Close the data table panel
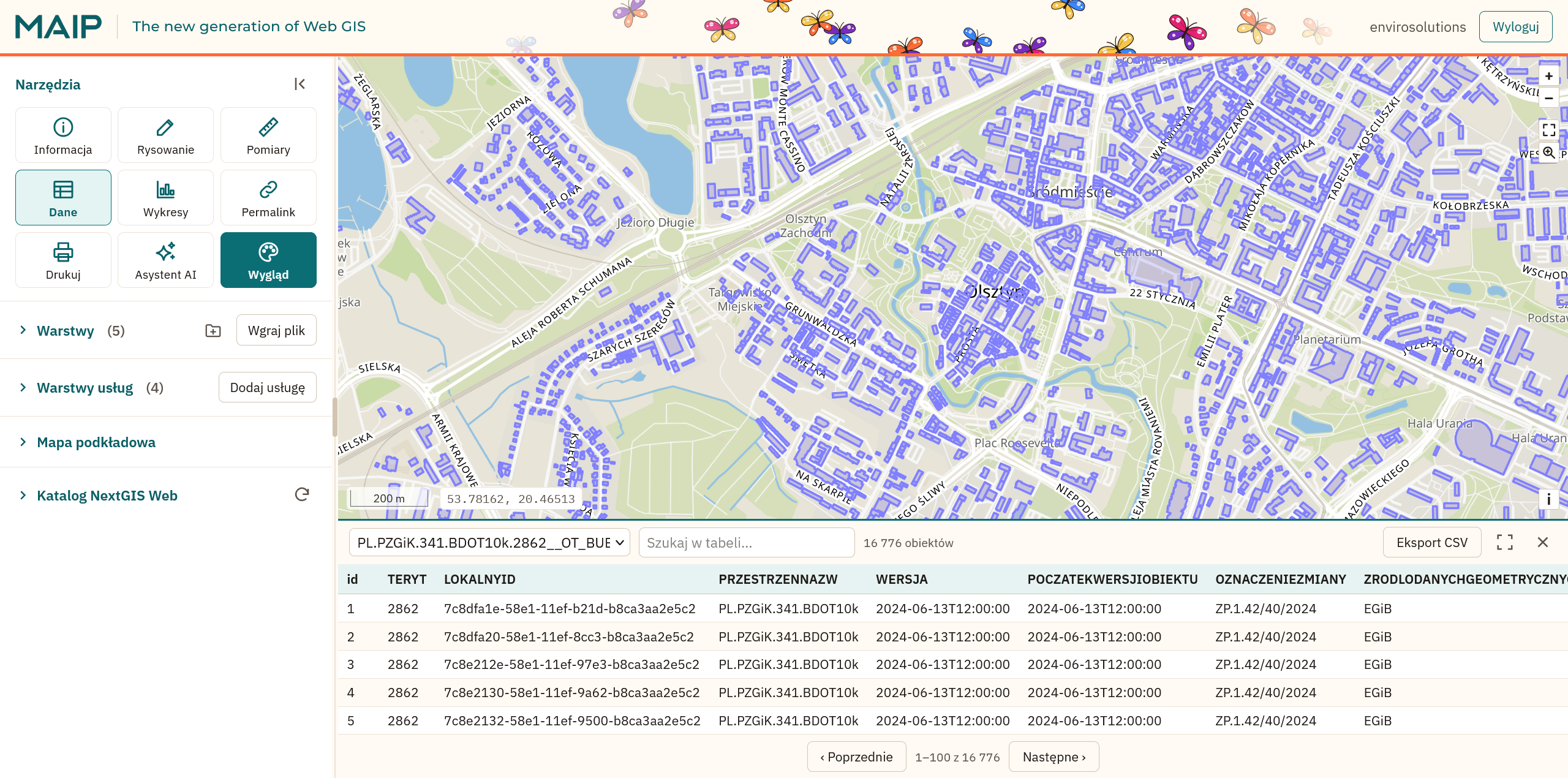This screenshot has height=778, width=1568. (1543, 542)
